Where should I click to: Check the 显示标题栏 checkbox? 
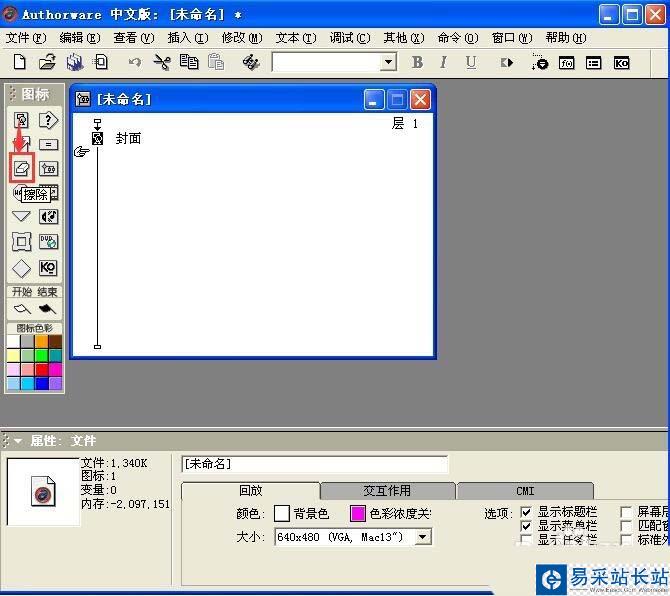click(526, 512)
